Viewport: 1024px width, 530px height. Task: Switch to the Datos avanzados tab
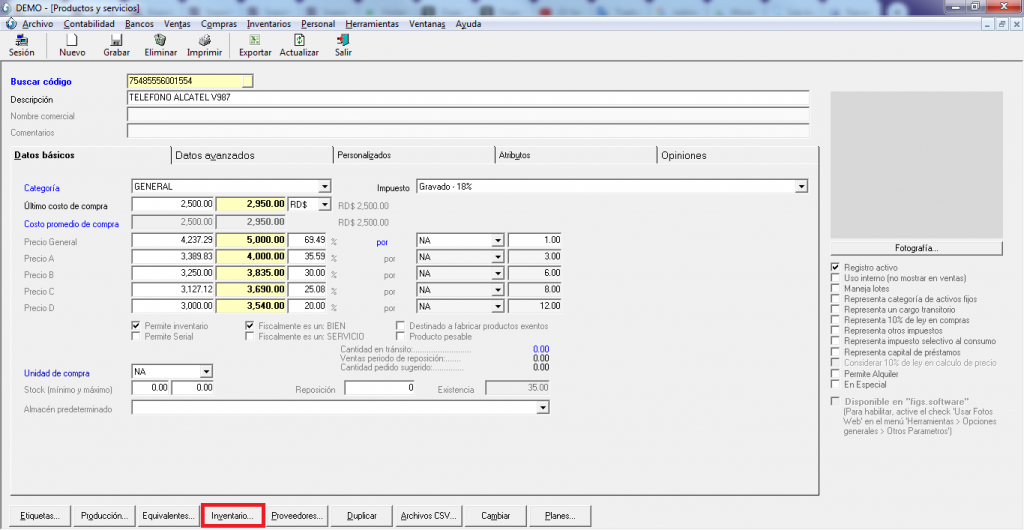214,155
